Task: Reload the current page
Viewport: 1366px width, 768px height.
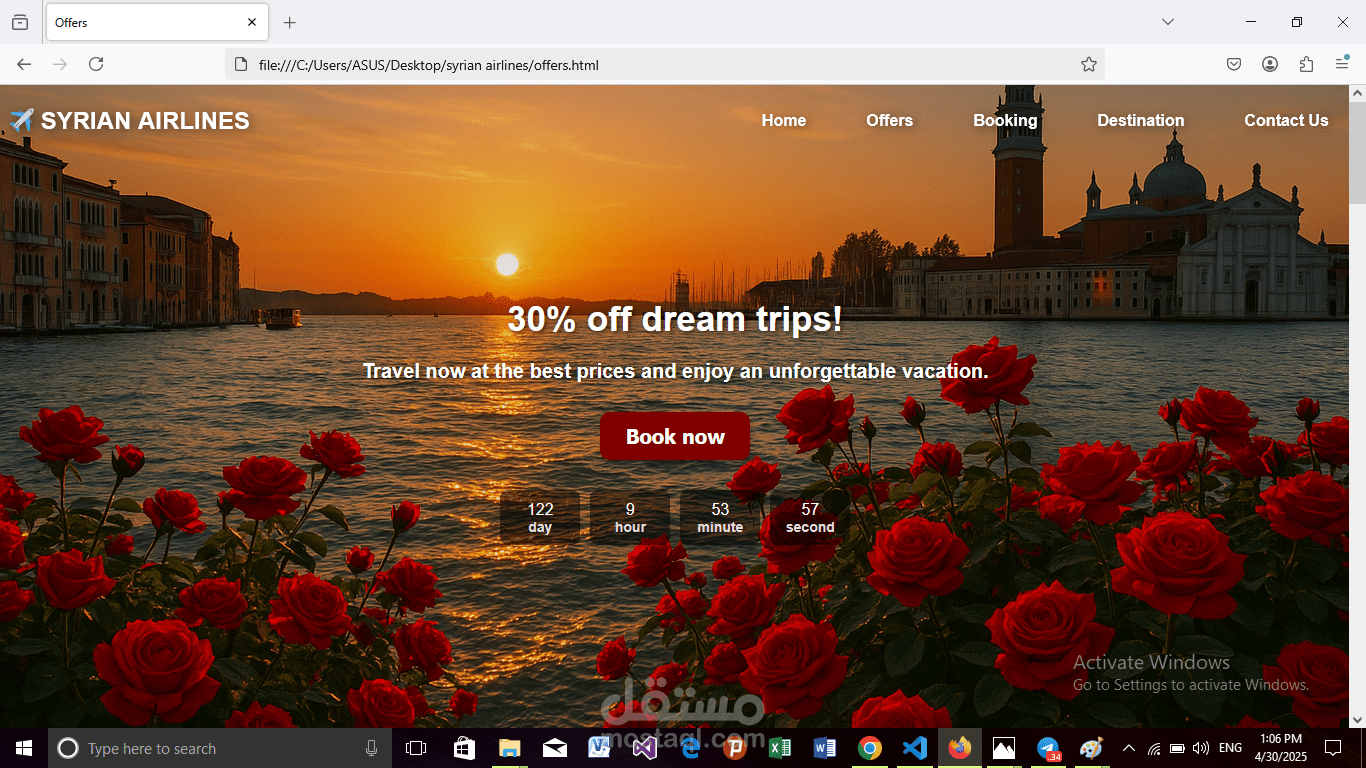Action: pos(96,64)
